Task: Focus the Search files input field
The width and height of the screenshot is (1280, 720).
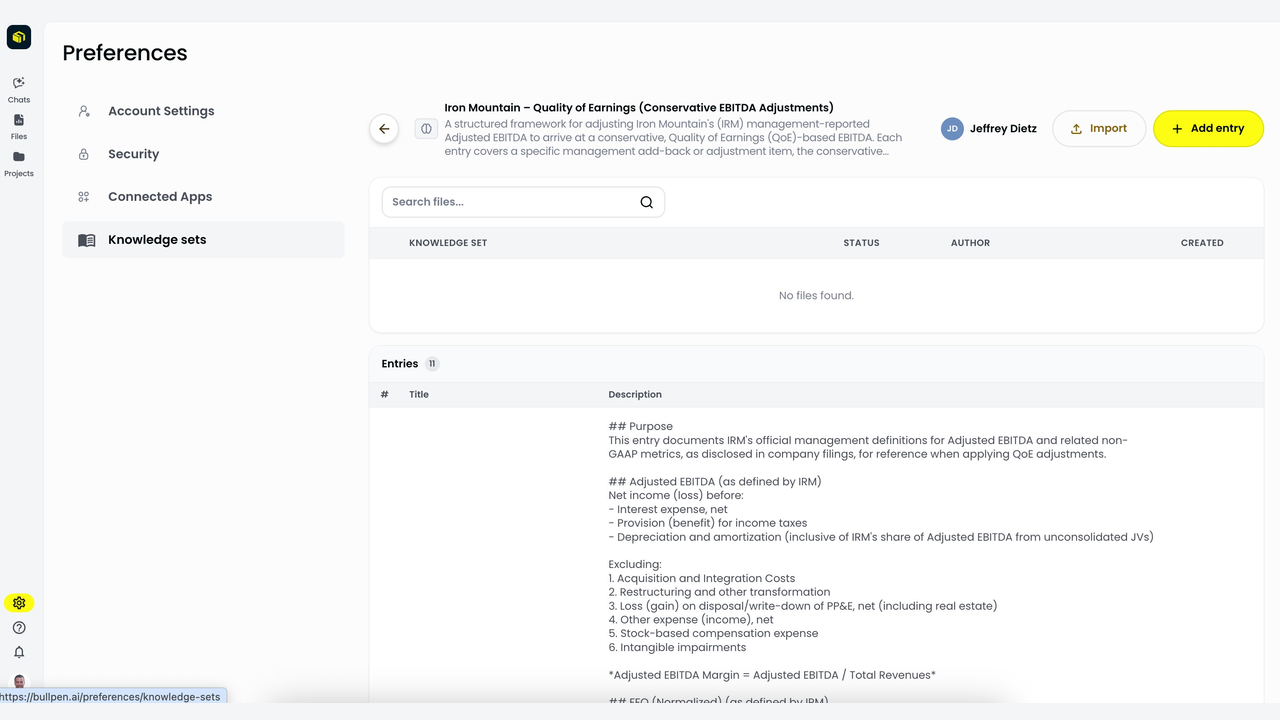Action: (523, 202)
